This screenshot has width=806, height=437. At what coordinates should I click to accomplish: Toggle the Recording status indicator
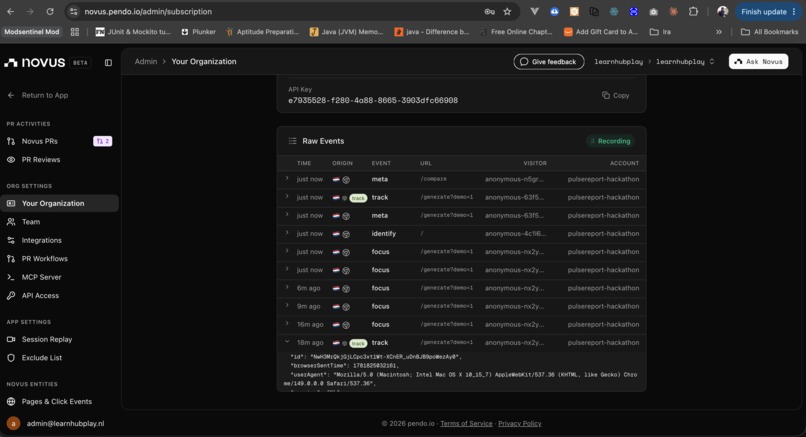610,141
